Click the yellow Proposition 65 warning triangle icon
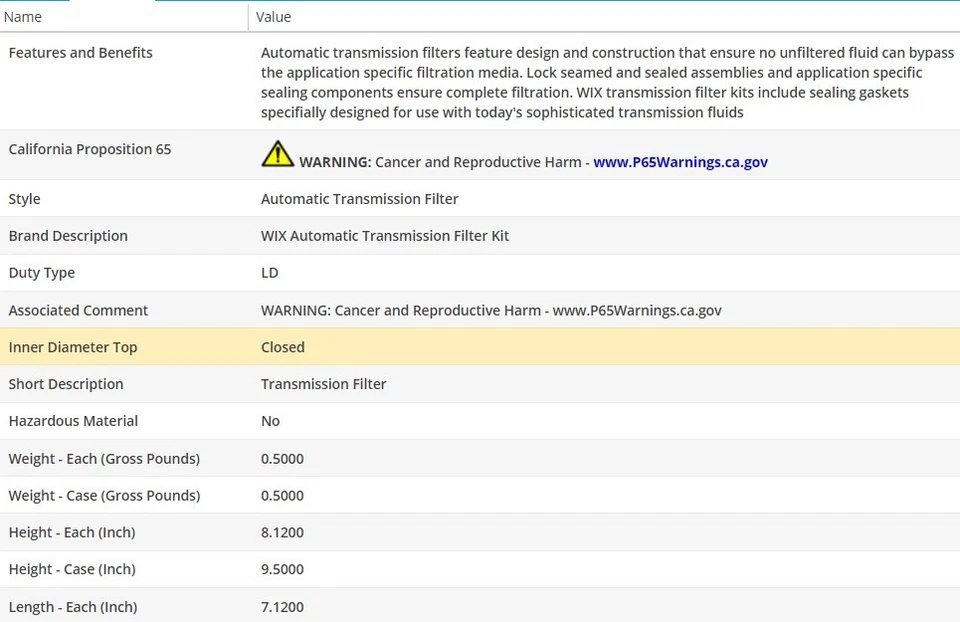 click(277, 153)
